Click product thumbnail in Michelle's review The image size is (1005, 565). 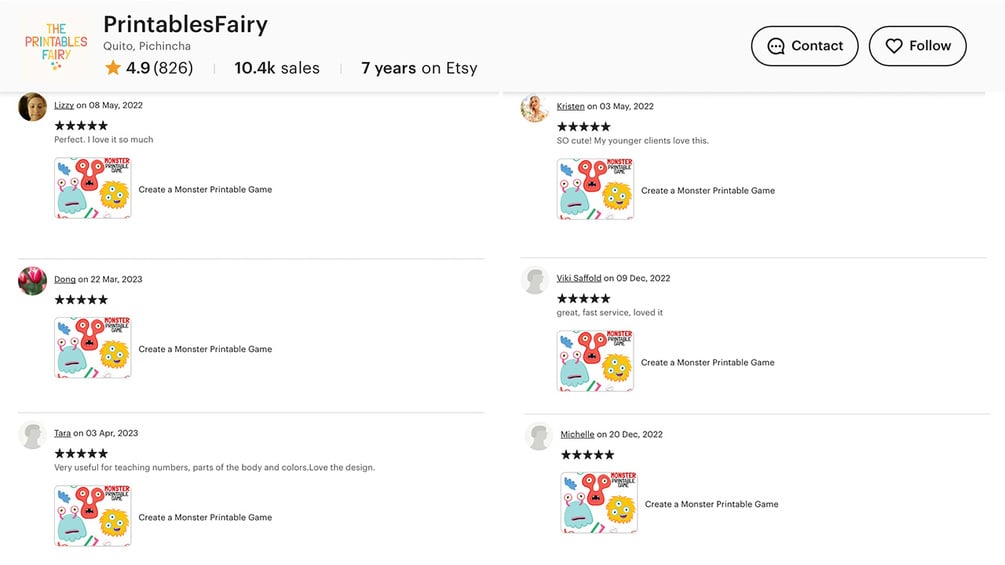599,503
